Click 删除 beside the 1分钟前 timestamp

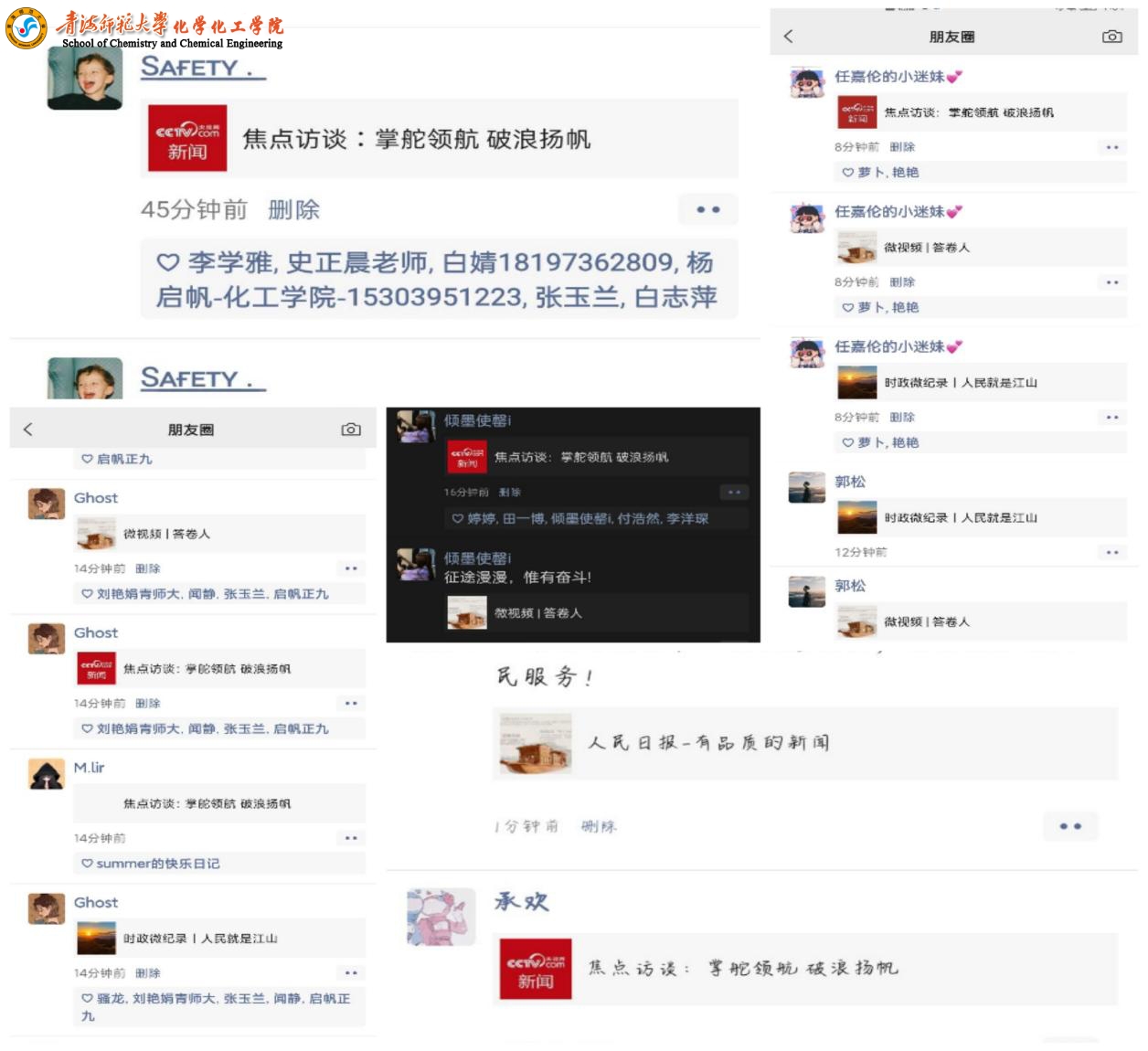click(x=599, y=826)
